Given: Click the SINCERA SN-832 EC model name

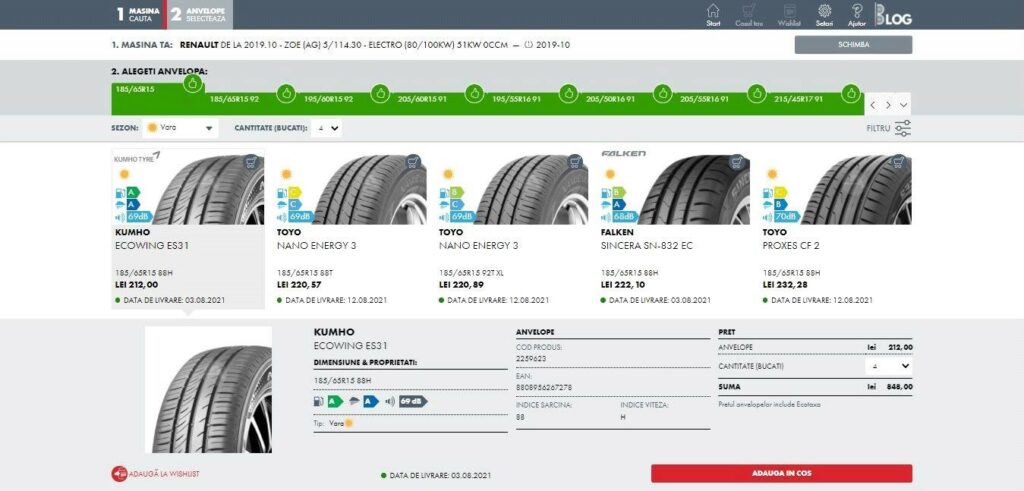Looking at the screenshot, I should [x=647, y=246].
